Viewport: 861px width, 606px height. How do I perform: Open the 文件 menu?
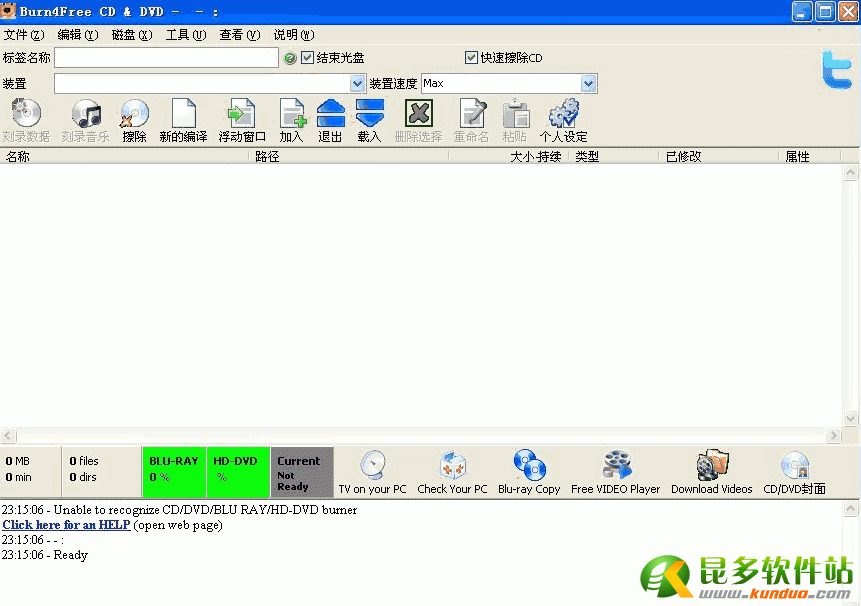pyautogui.click(x=23, y=35)
